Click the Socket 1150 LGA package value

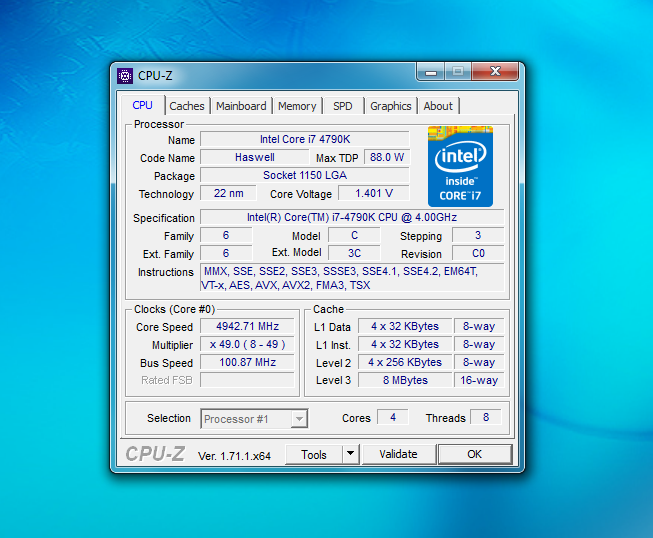coord(305,175)
